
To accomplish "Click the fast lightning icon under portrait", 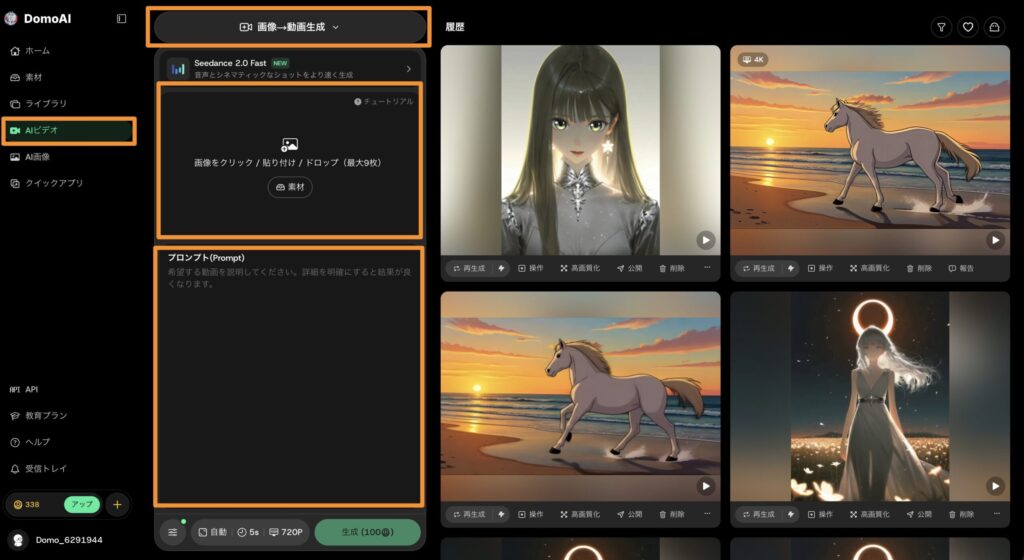I will [x=502, y=268].
